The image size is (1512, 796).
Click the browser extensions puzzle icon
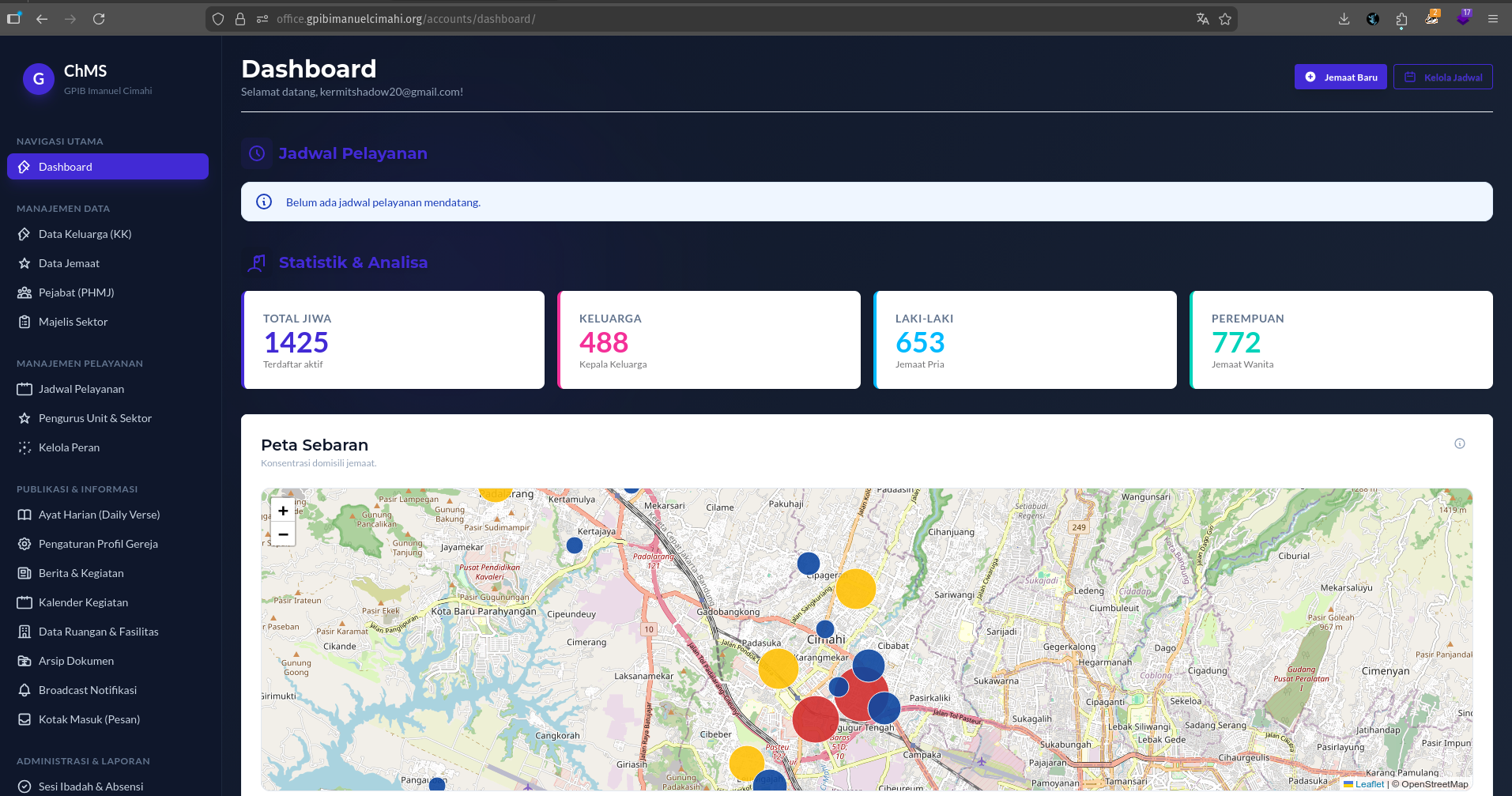click(1401, 19)
